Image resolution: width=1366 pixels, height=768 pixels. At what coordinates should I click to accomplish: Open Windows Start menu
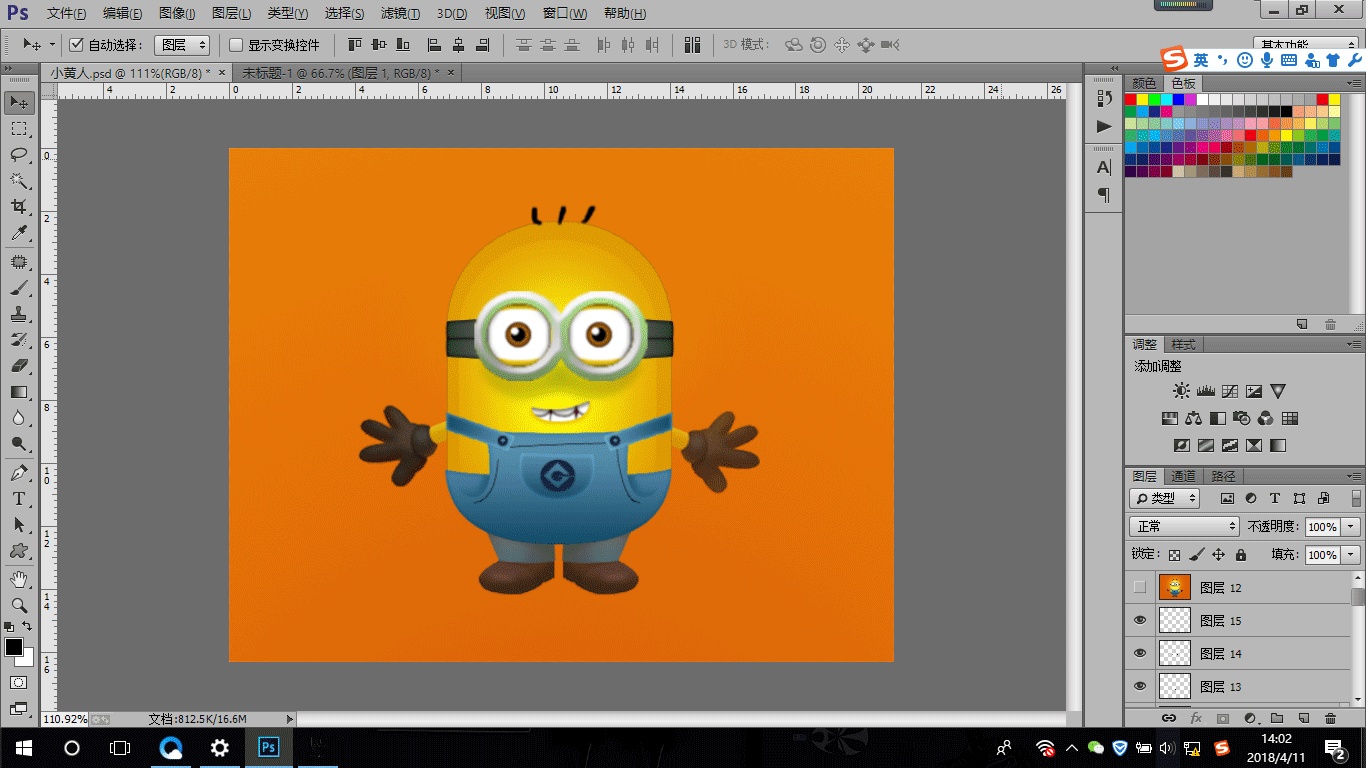(24, 747)
